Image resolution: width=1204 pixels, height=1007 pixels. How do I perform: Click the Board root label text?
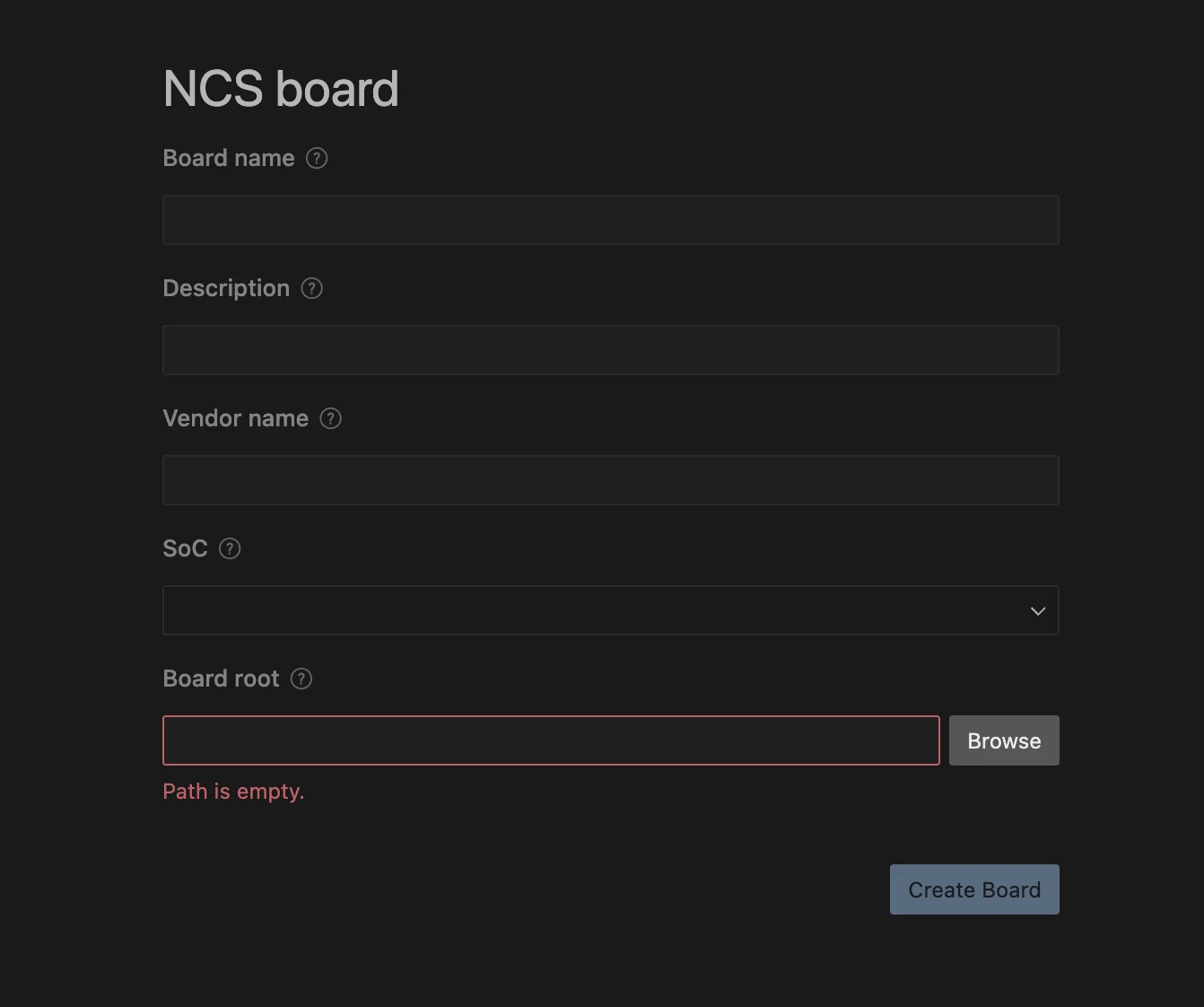click(221, 679)
